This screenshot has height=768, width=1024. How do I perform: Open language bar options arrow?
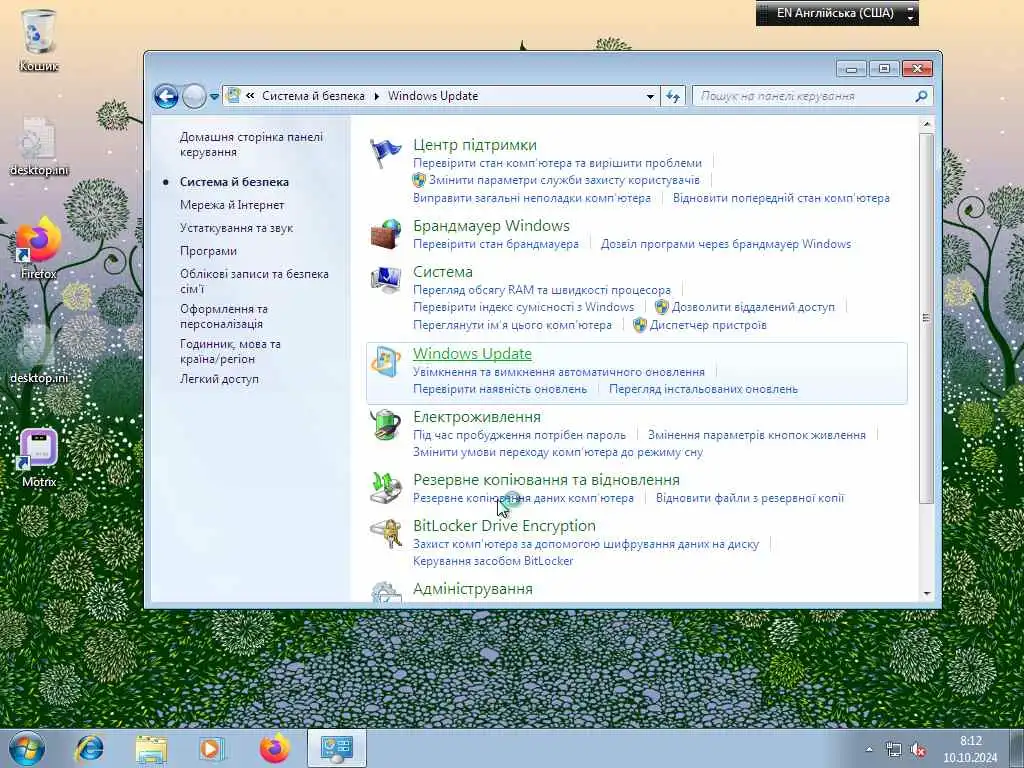point(910,18)
